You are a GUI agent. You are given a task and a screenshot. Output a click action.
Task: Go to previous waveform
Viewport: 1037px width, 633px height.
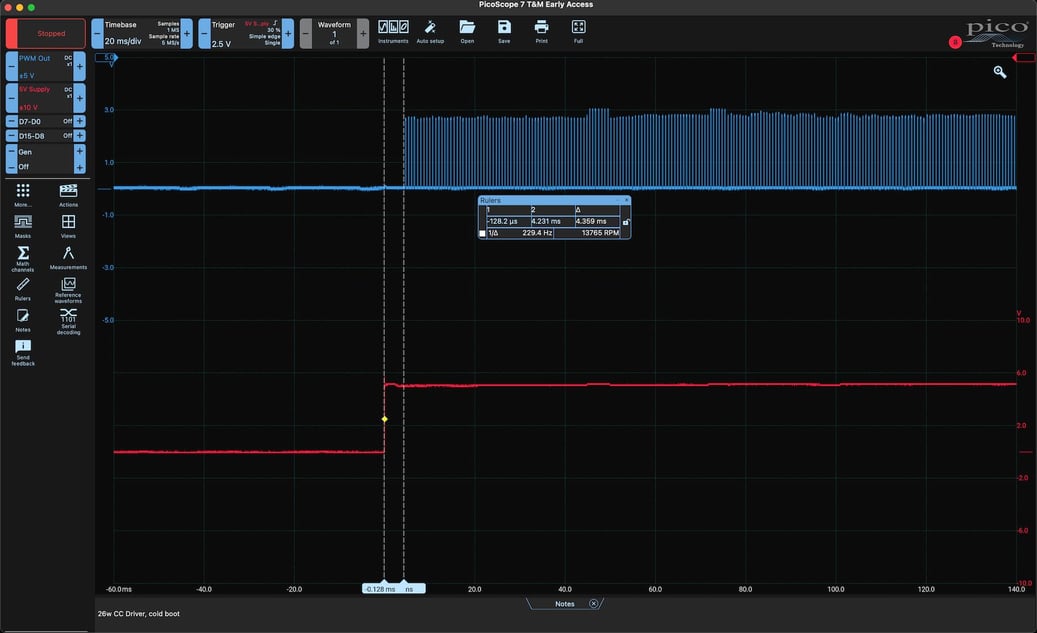[x=306, y=33]
